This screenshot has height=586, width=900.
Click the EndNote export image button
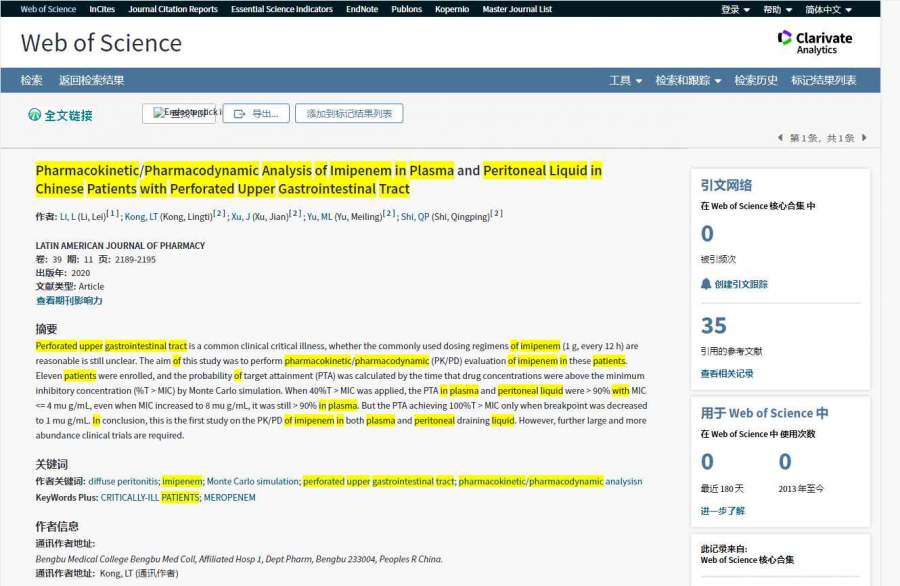(178, 113)
